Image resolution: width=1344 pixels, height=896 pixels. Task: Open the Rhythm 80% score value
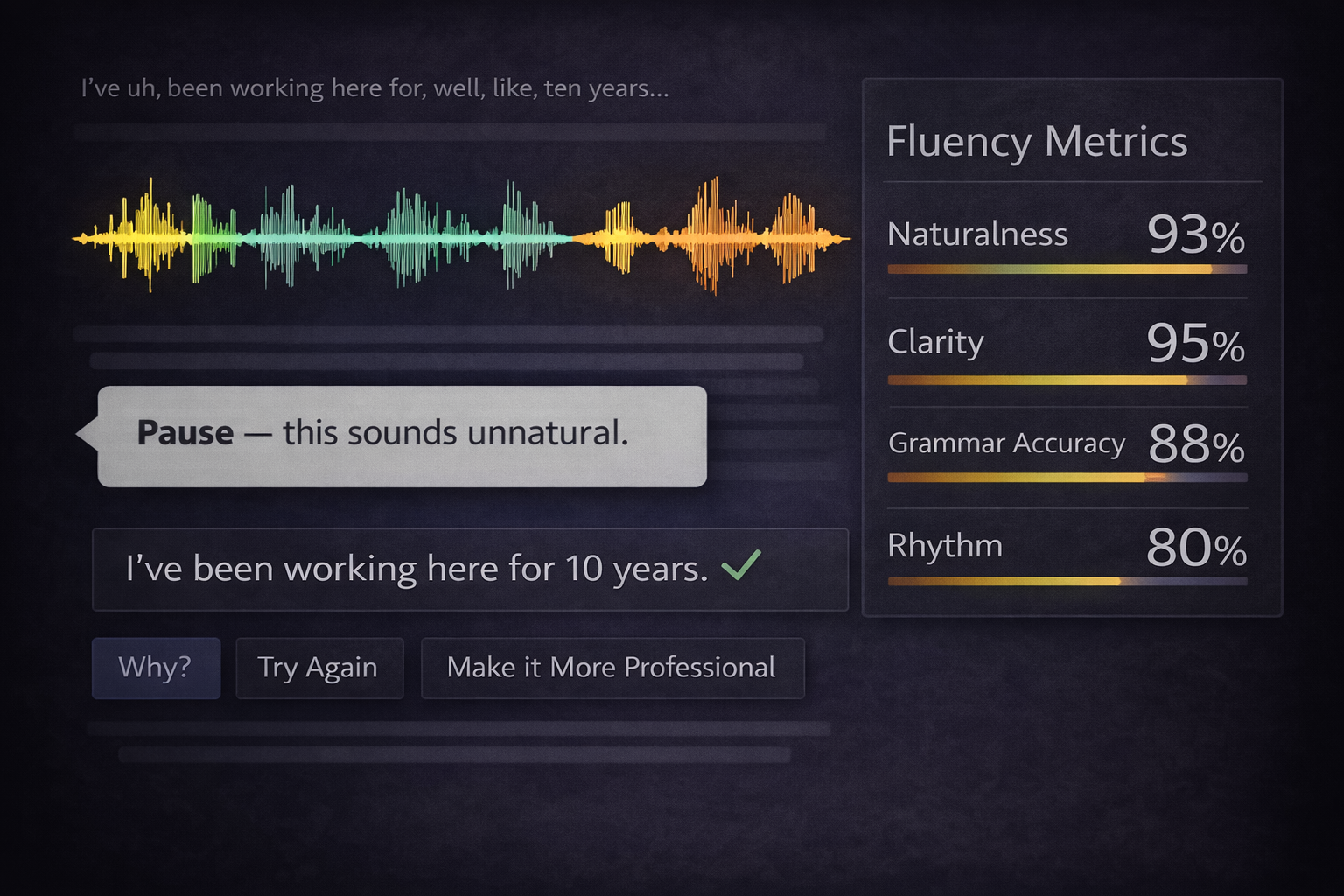1195,548
